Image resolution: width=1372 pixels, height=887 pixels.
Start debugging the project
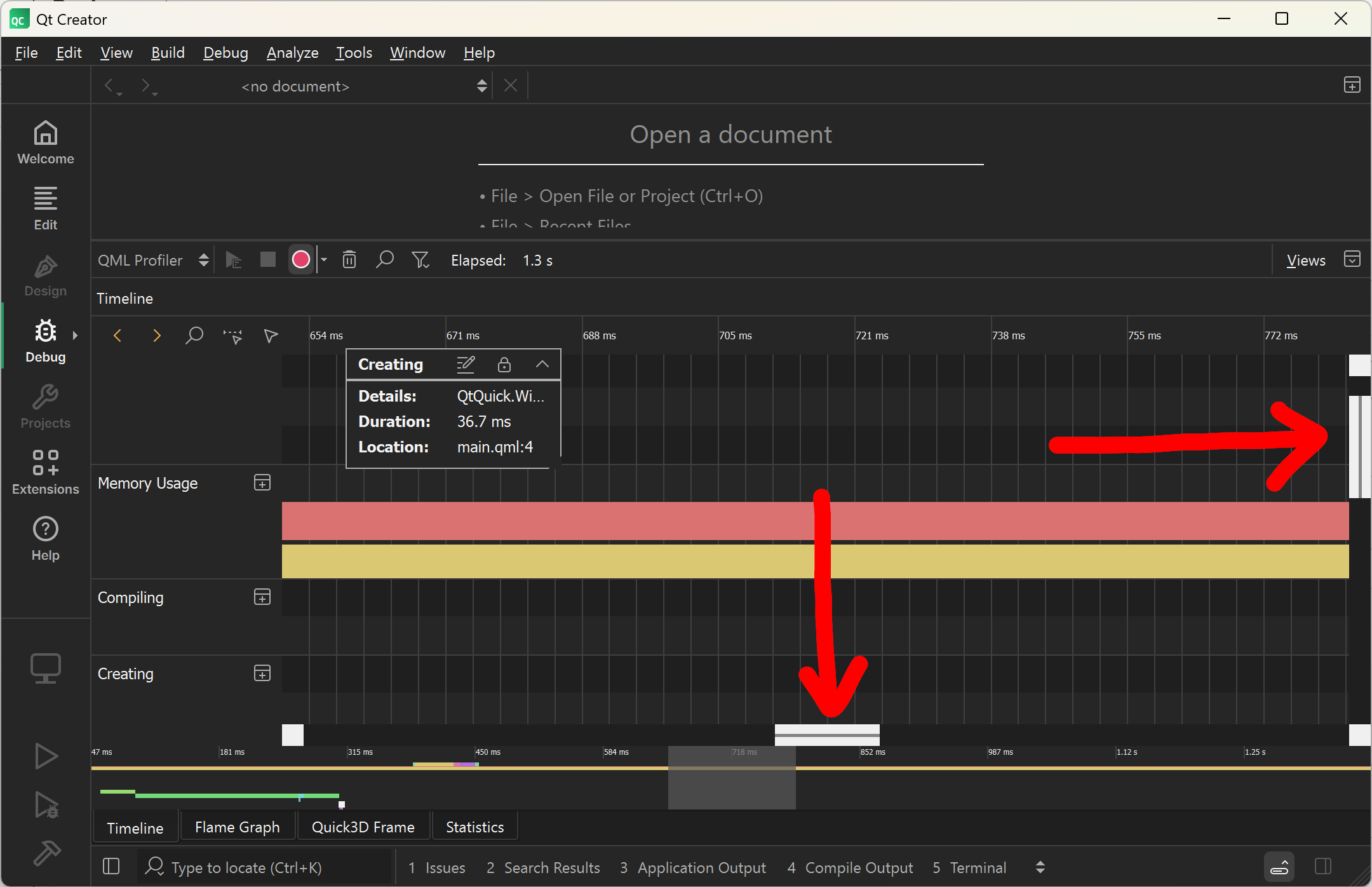click(46, 805)
